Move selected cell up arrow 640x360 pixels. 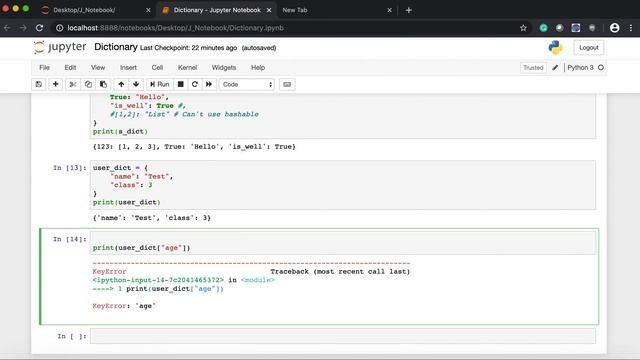[121, 84]
